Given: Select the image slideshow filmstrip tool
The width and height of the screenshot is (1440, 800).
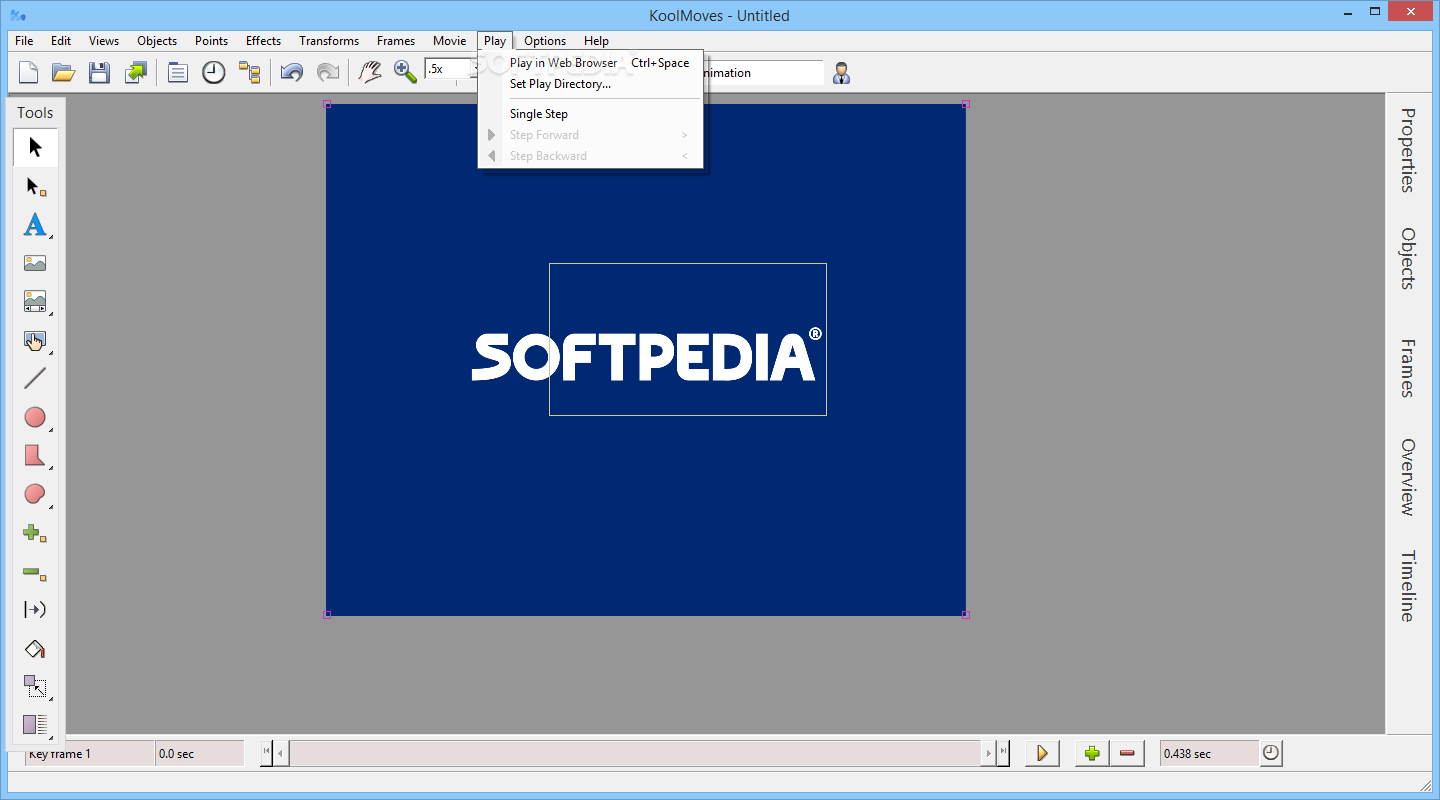Looking at the screenshot, I should 35,302.
